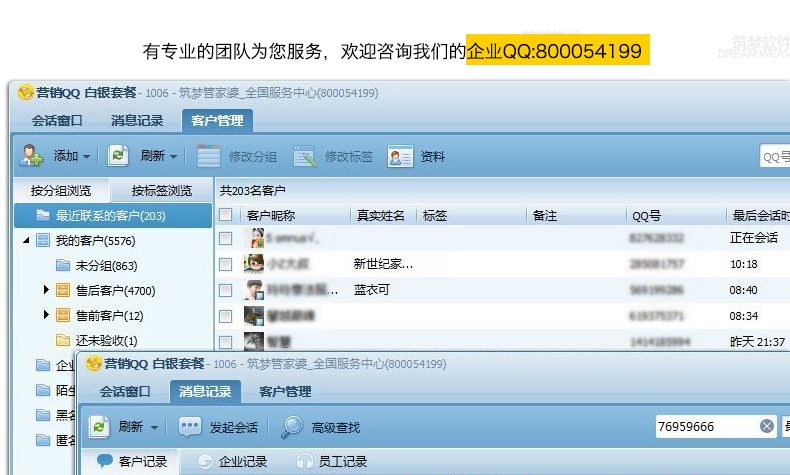Expand the 售前客户(12) node
The height and width of the screenshot is (475, 790).
pyautogui.click(x=46, y=314)
